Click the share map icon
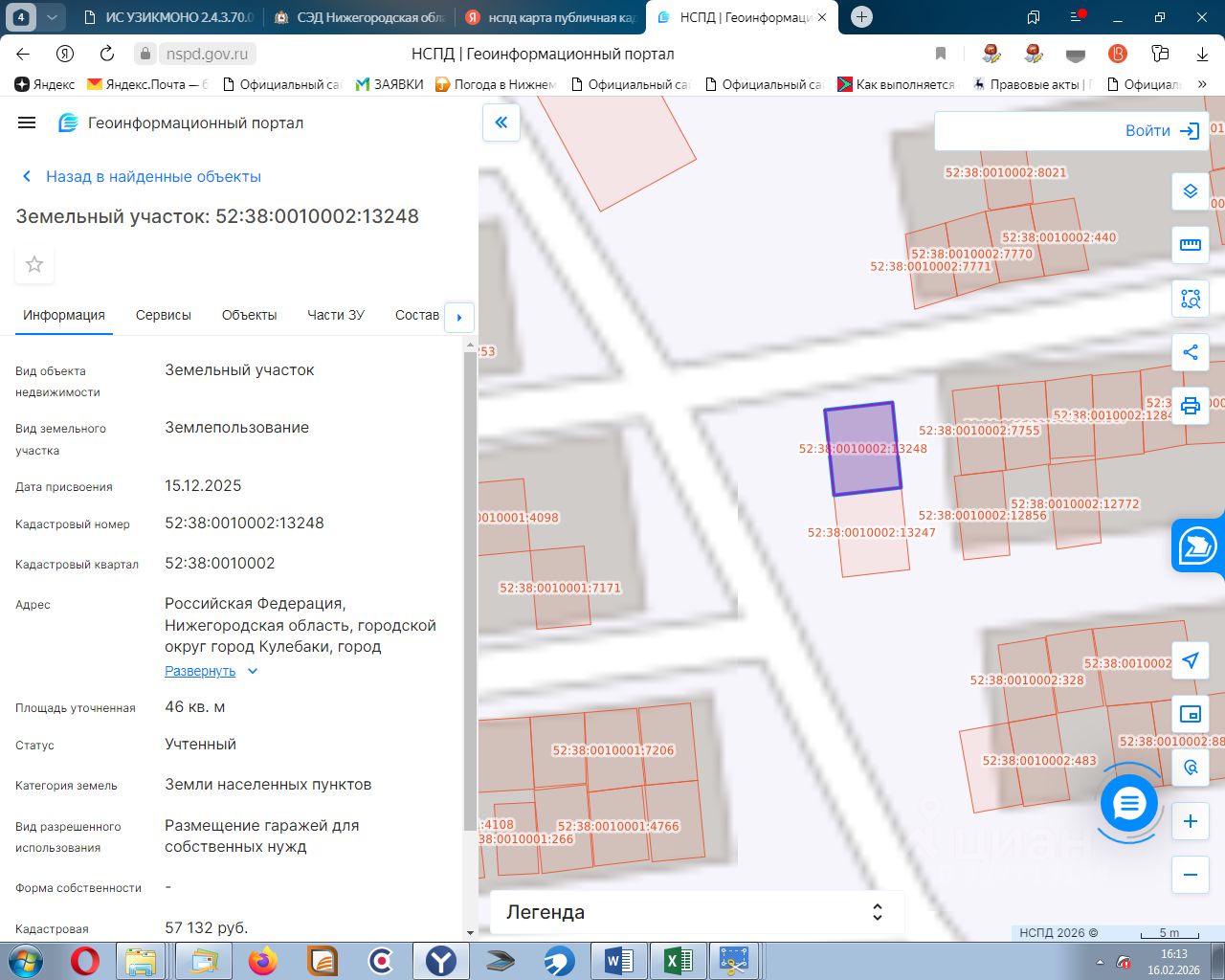Viewport: 1225px width, 980px height. (x=1190, y=352)
